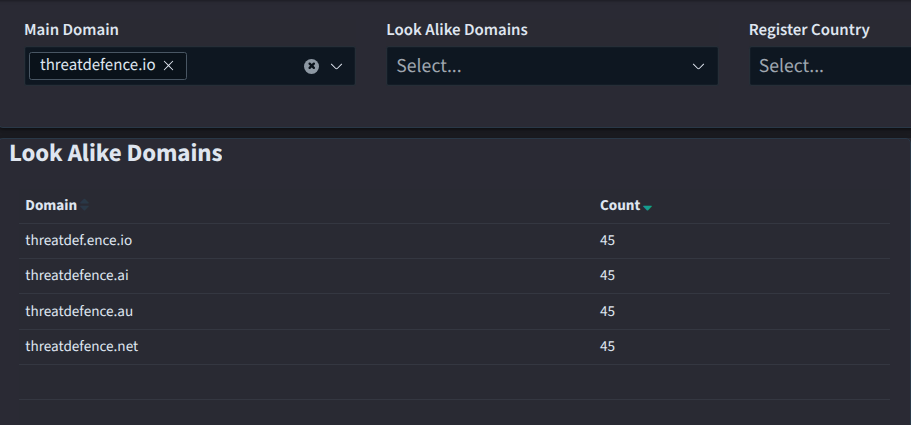Click count 45 in threatdefence.au row

click(607, 311)
